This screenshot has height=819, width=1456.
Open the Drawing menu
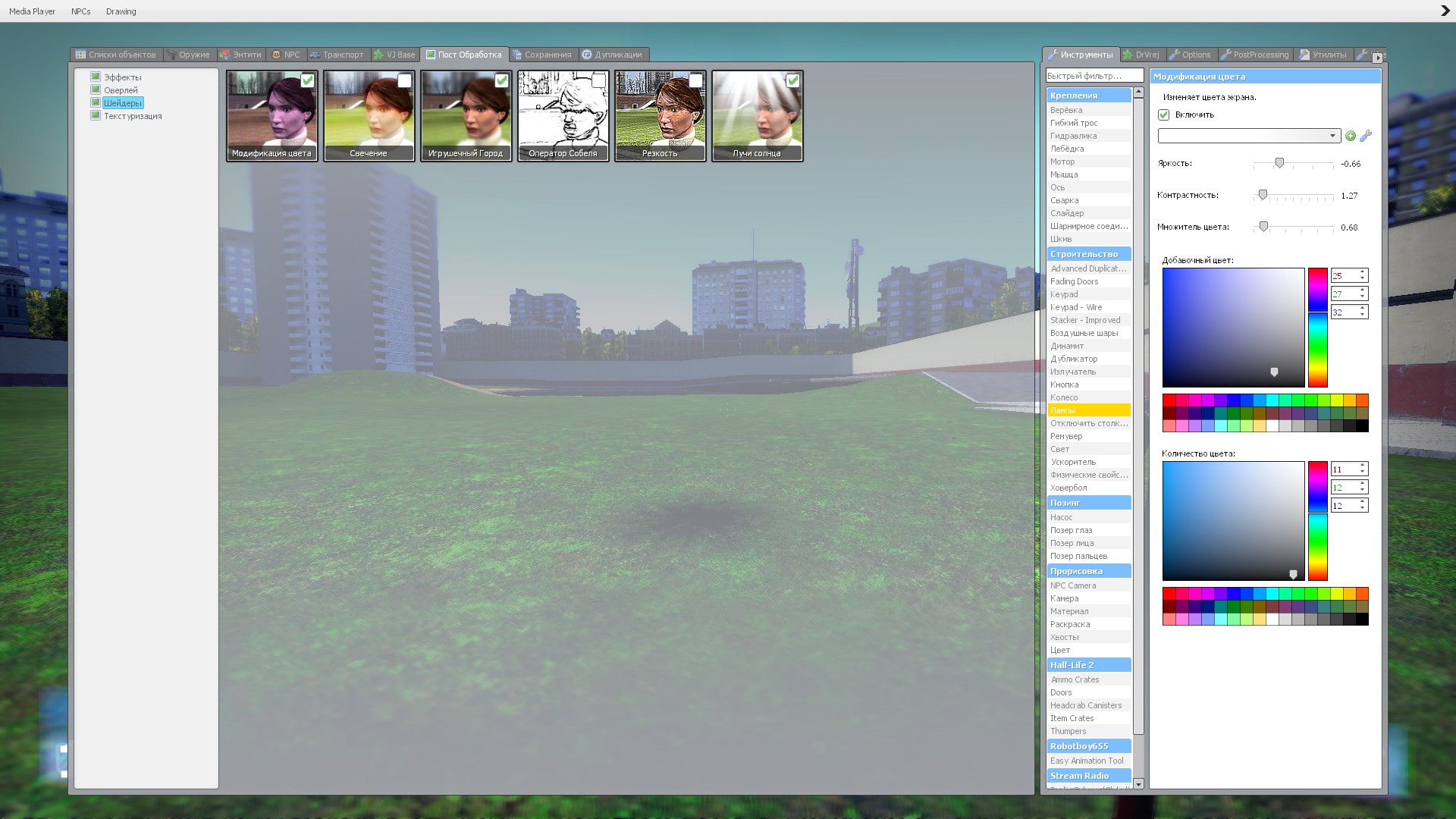pyautogui.click(x=121, y=11)
